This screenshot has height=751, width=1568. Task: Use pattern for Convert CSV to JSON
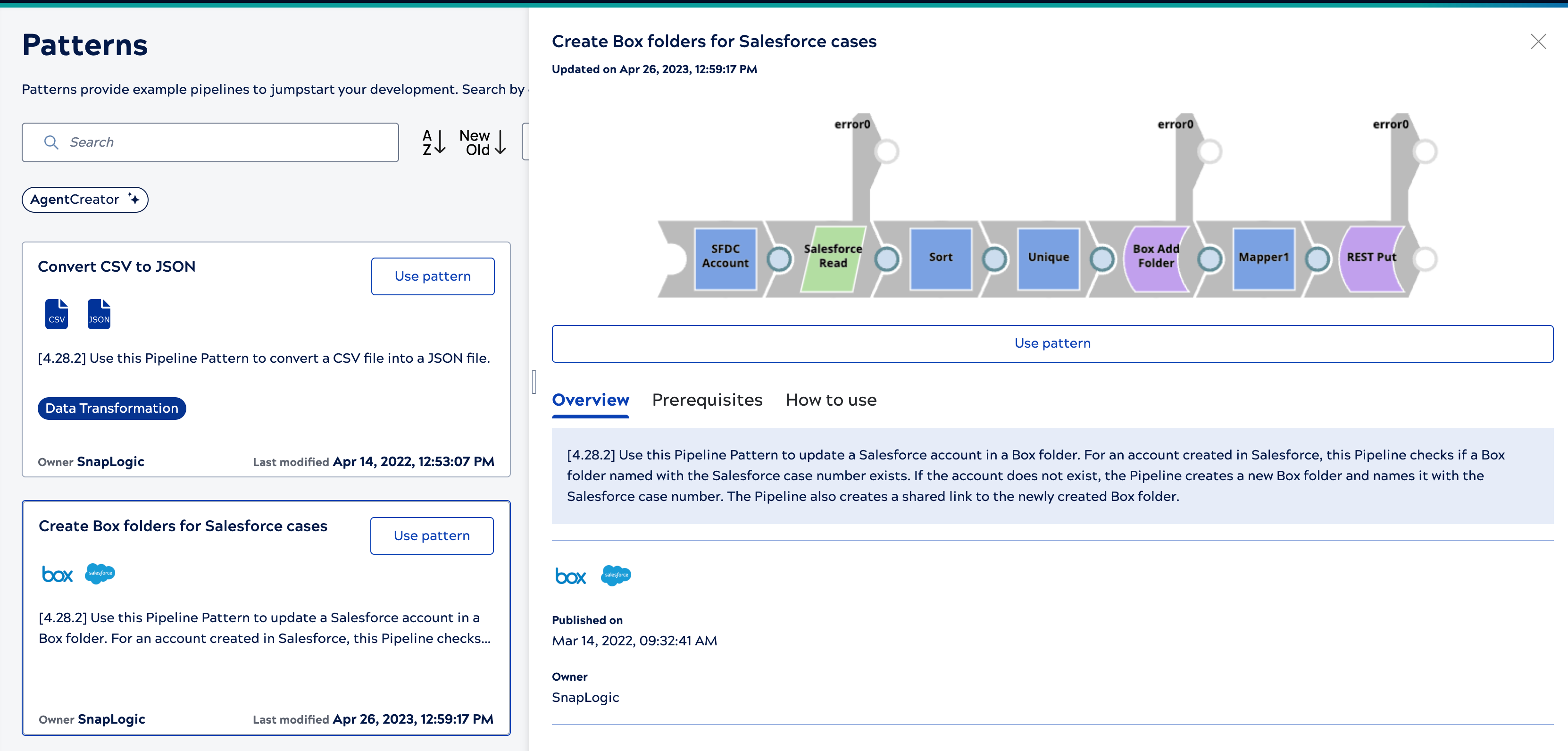432,276
